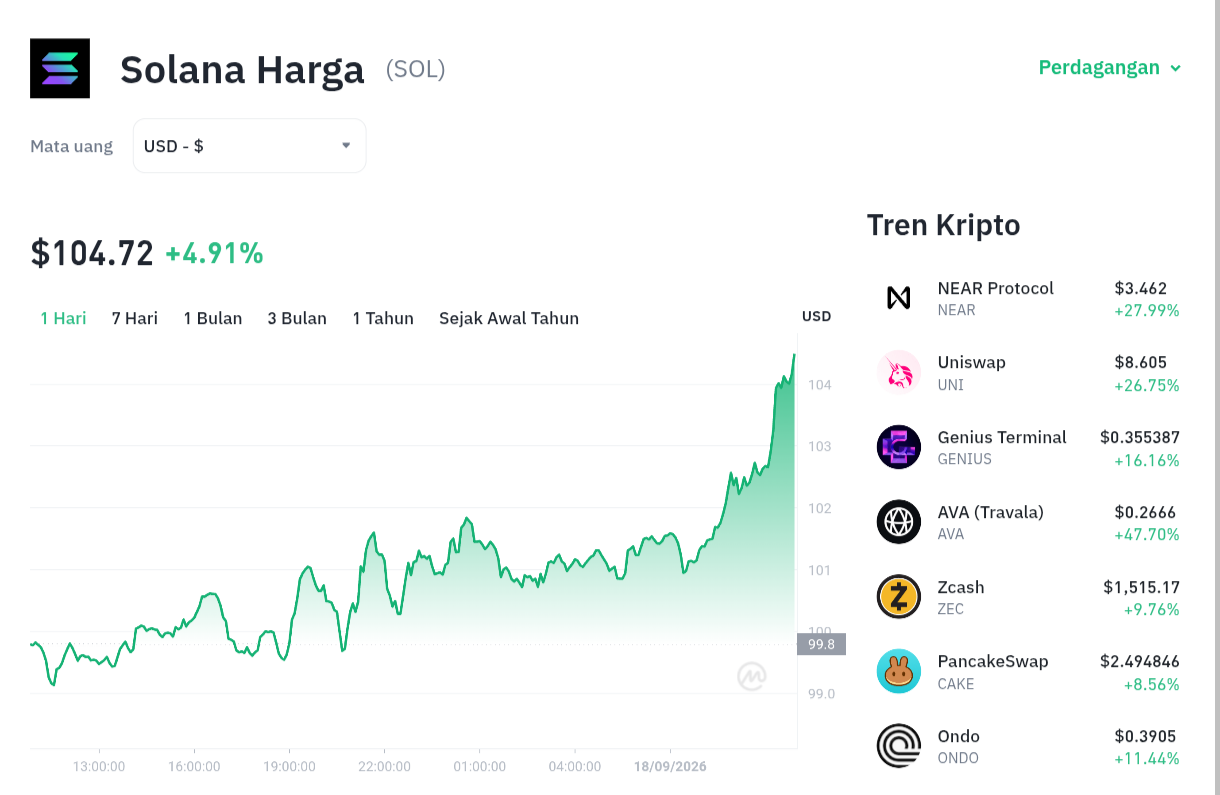
Task: Select the Ondo logo icon
Action: tap(898, 746)
